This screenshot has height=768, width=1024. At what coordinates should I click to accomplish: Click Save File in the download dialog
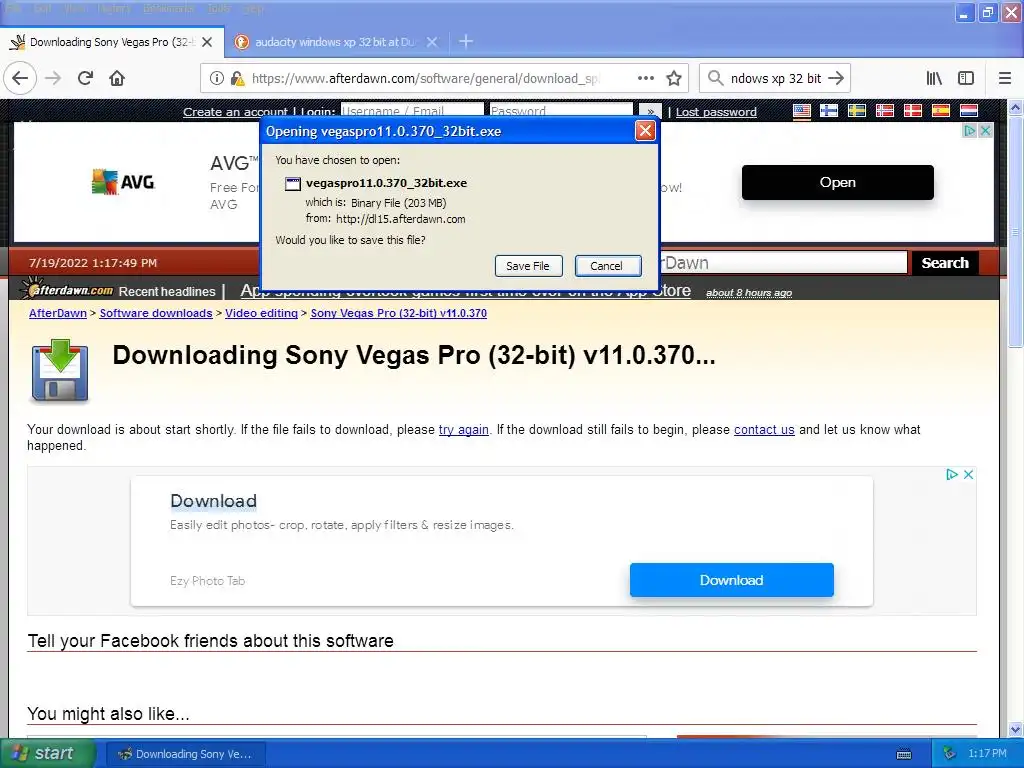click(528, 266)
